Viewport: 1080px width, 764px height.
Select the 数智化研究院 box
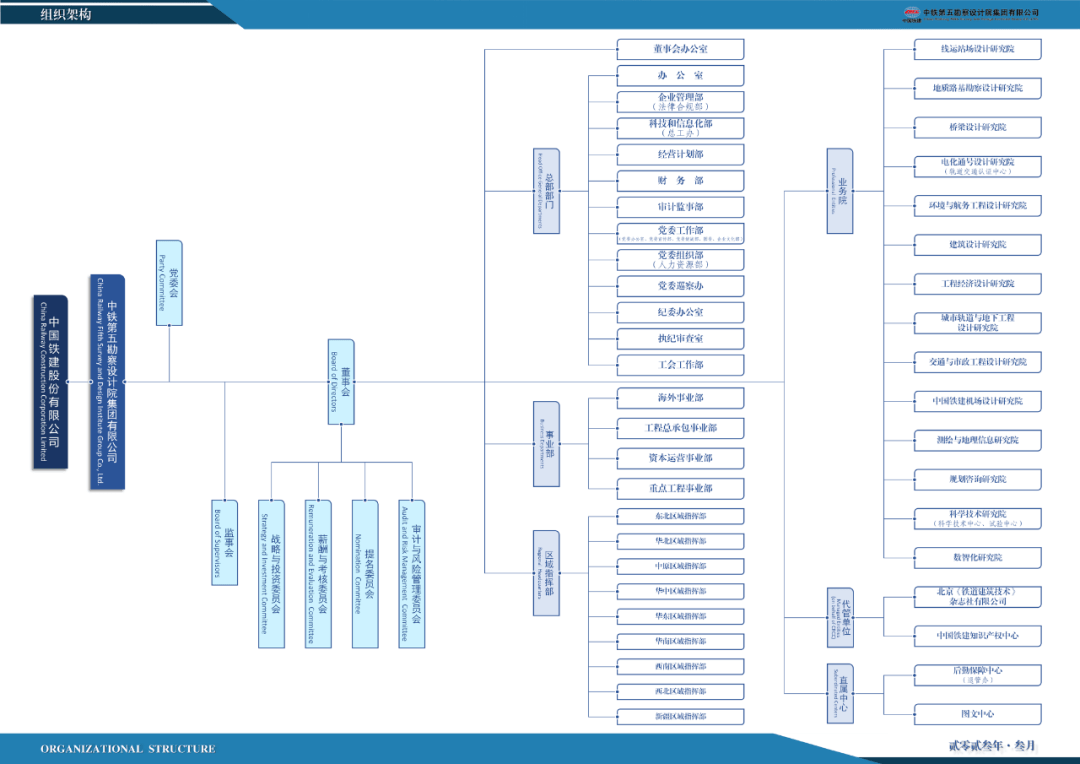(977, 557)
